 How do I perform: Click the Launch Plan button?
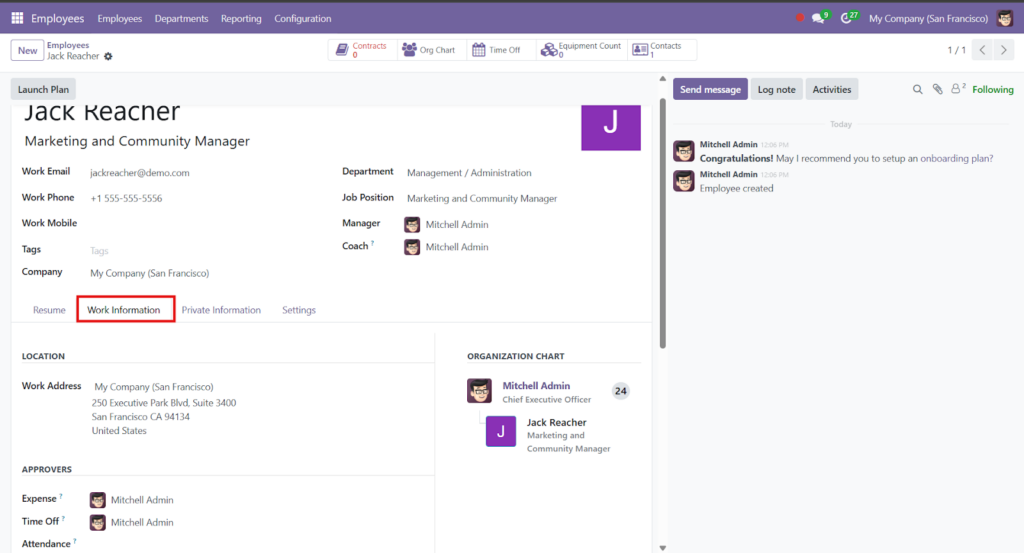(43, 89)
